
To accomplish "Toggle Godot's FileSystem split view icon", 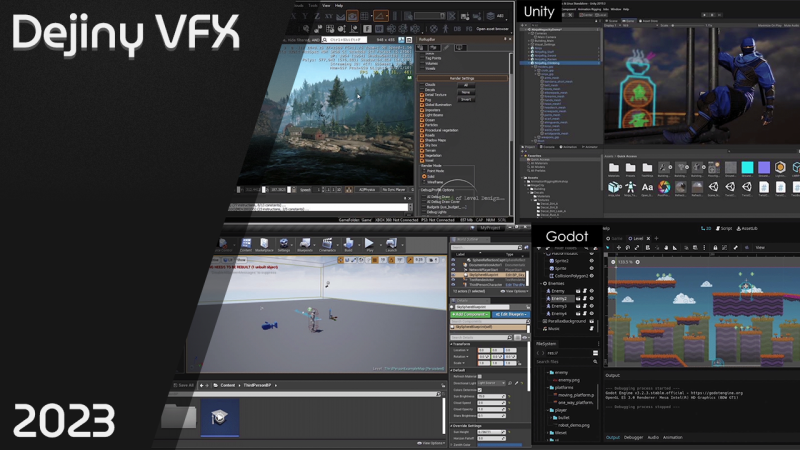I will [x=595, y=353].
